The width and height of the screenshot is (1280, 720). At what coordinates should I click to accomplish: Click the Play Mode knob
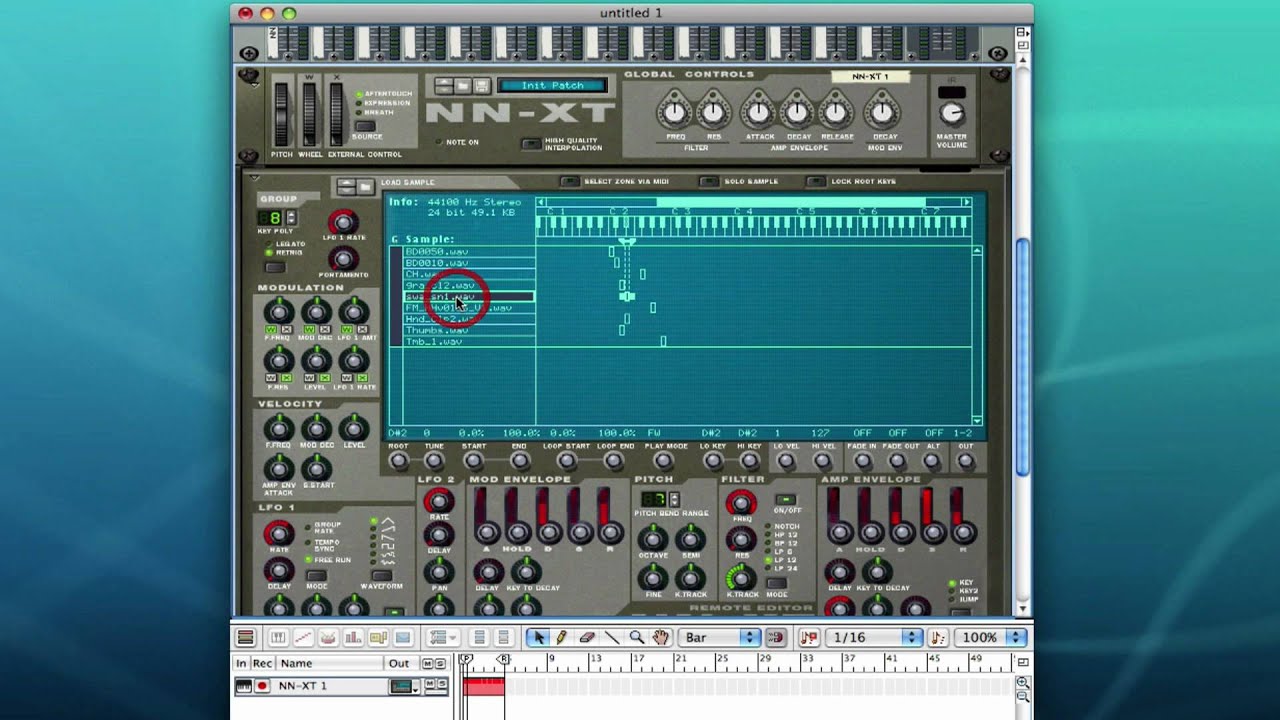tap(663, 461)
